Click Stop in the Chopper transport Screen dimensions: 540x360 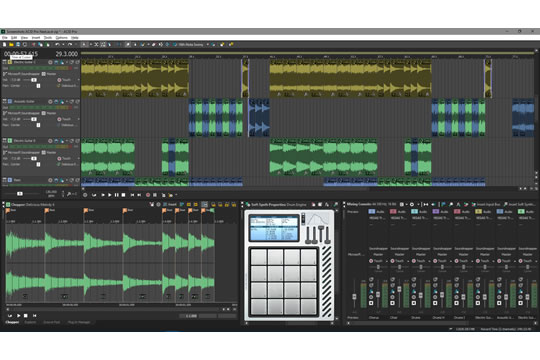coord(25,315)
